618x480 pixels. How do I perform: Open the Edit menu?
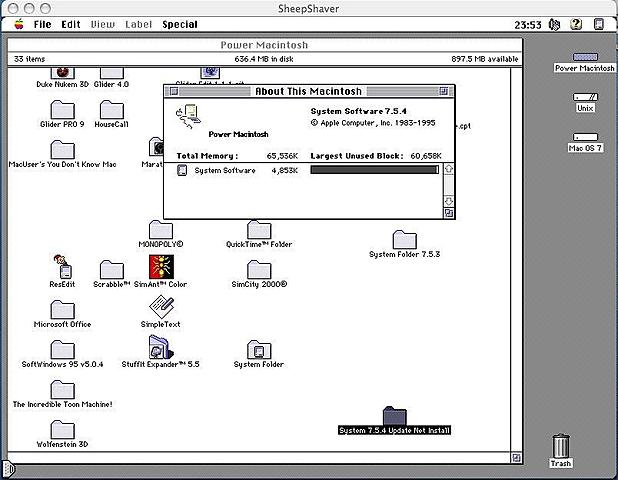point(71,24)
